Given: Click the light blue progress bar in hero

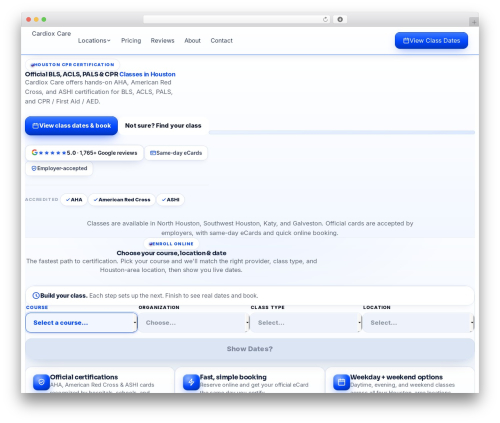Looking at the screenshot, I should click(342, 132).
